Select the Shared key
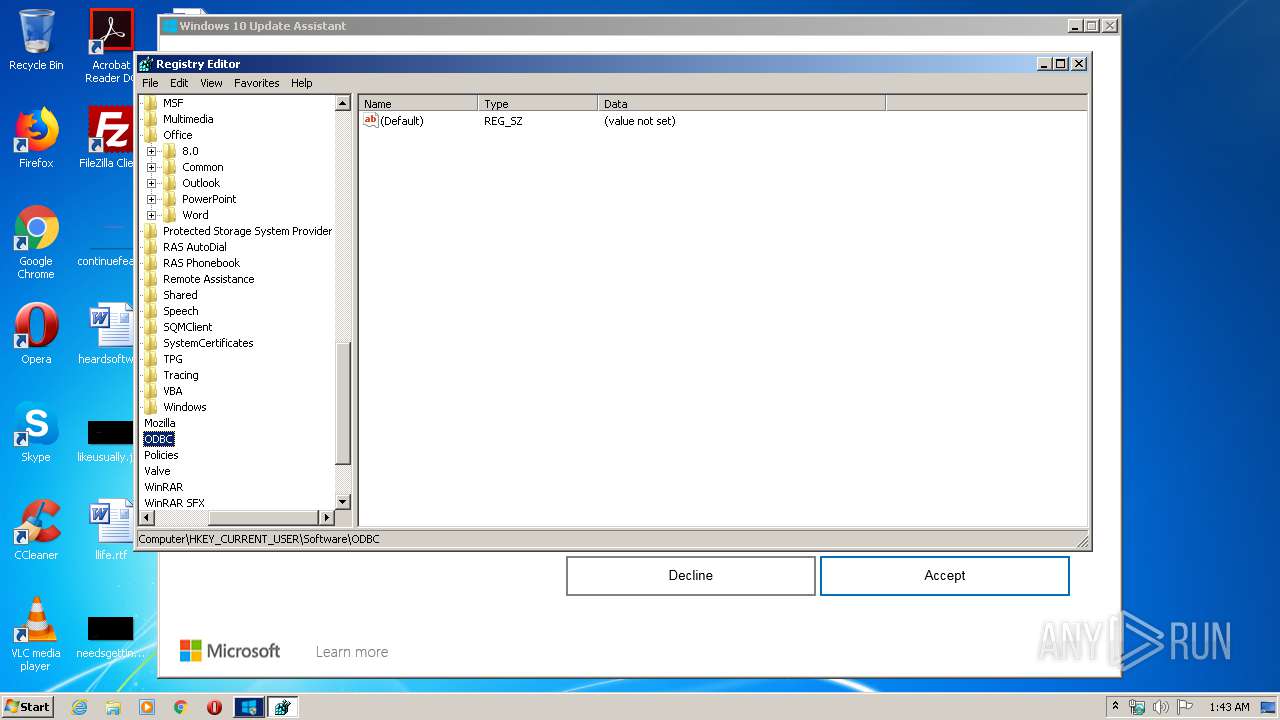This screenshot has width=1280, height=720. 180,295
